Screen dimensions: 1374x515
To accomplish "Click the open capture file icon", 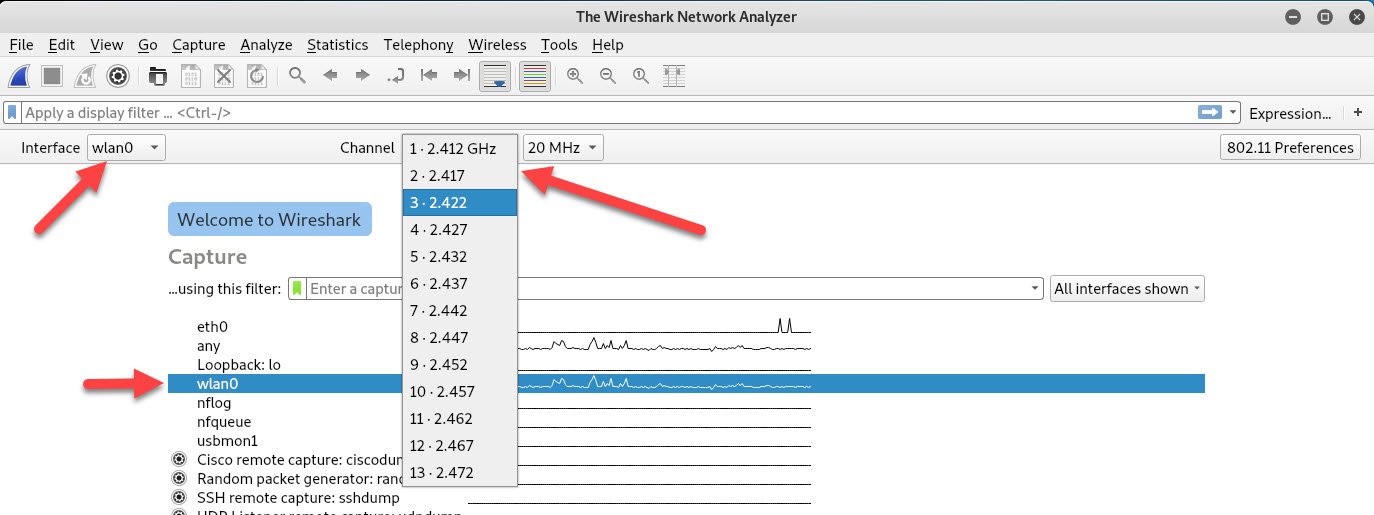I will [x=157, y=76].
